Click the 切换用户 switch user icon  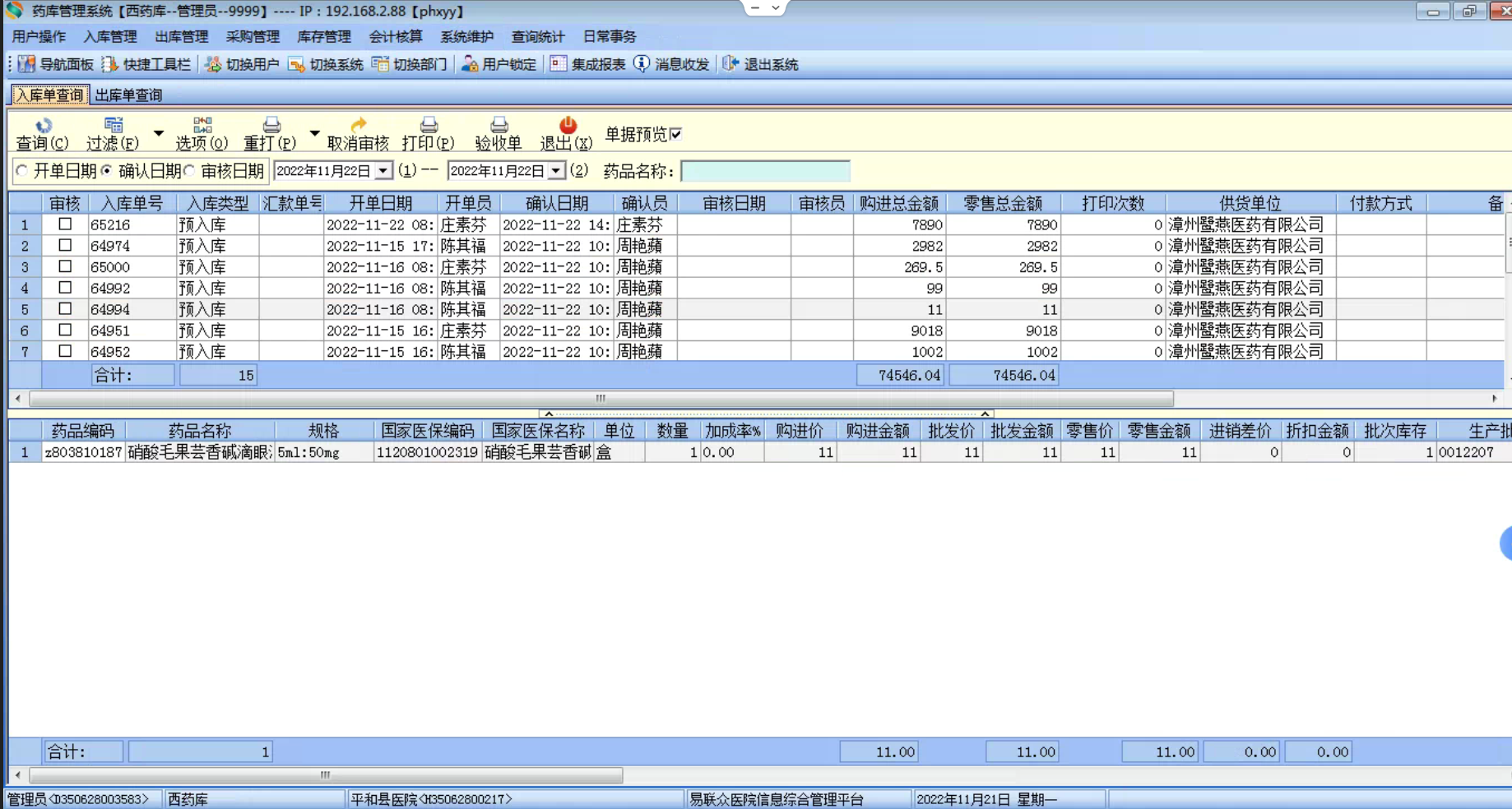[213, 64]
